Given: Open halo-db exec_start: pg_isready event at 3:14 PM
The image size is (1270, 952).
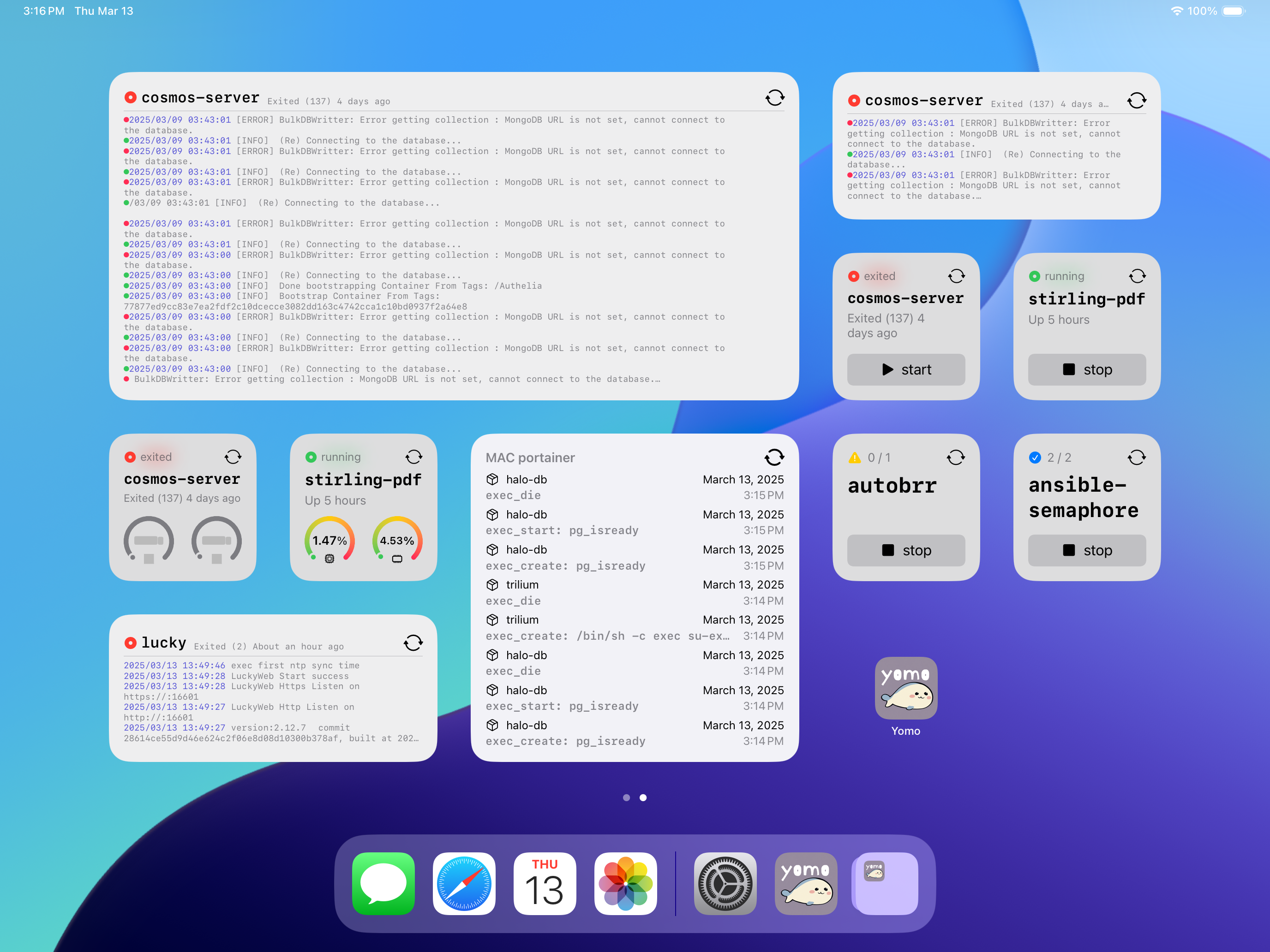Looking at the screenshot, I should tap(635, 698).
